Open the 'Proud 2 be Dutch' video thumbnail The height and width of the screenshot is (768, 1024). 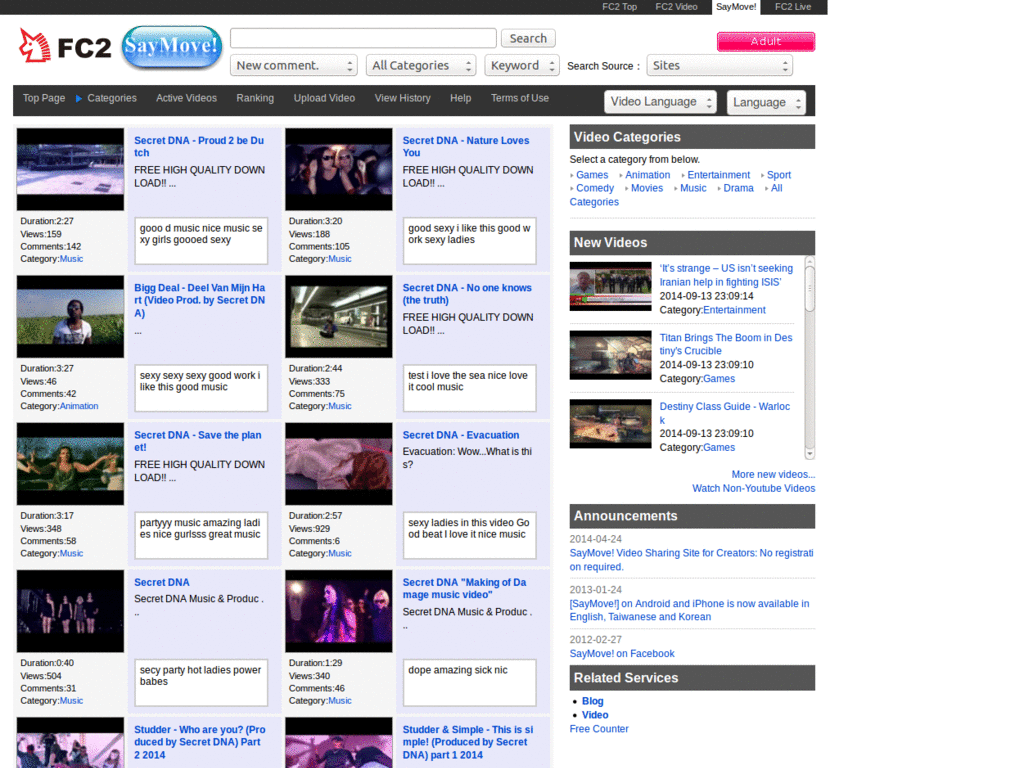70,169
